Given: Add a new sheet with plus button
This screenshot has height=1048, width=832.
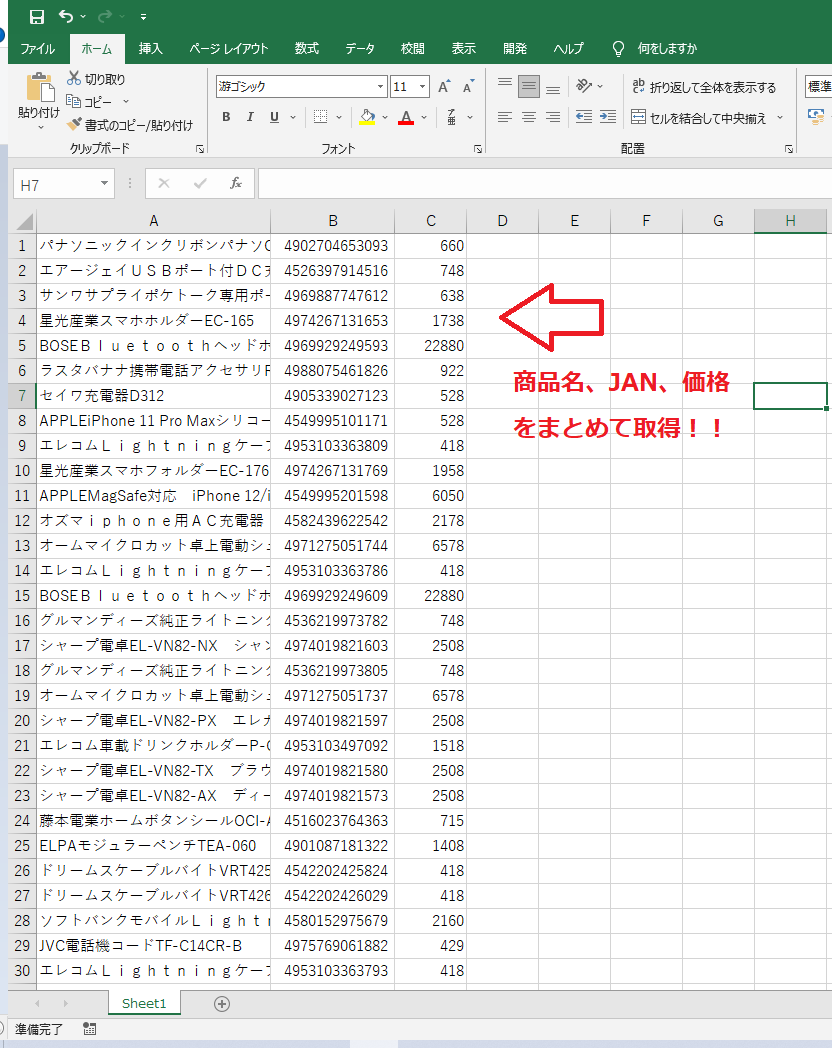Looking at the screenshot, I should point(222,1004).
